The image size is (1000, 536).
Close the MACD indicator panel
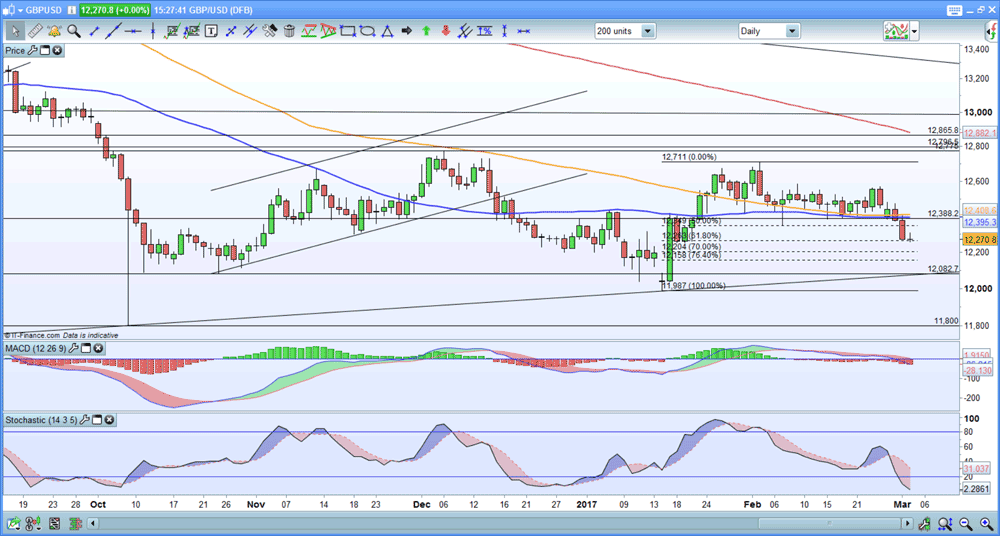click(98, 348)
